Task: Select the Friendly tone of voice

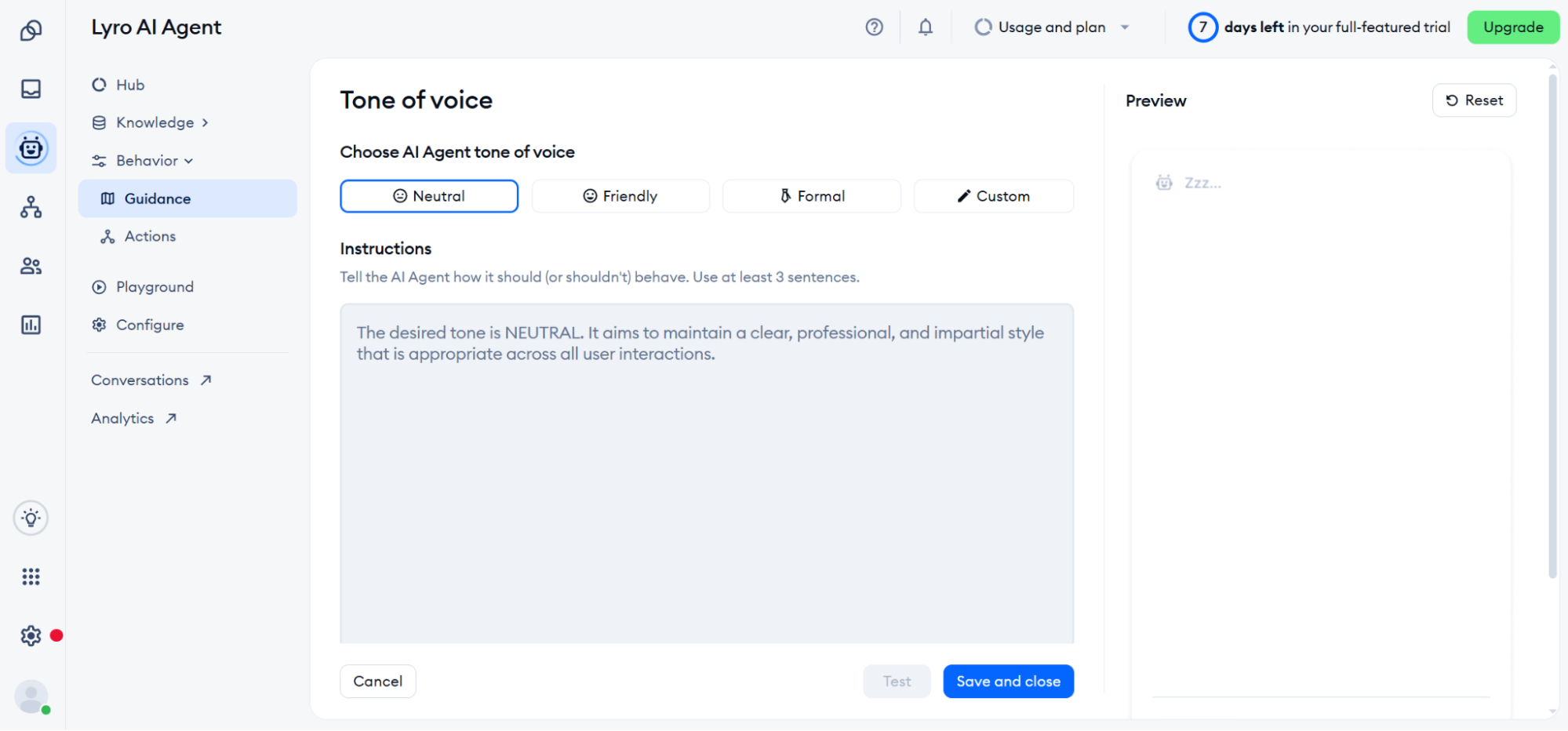Action: click(620, 196)
